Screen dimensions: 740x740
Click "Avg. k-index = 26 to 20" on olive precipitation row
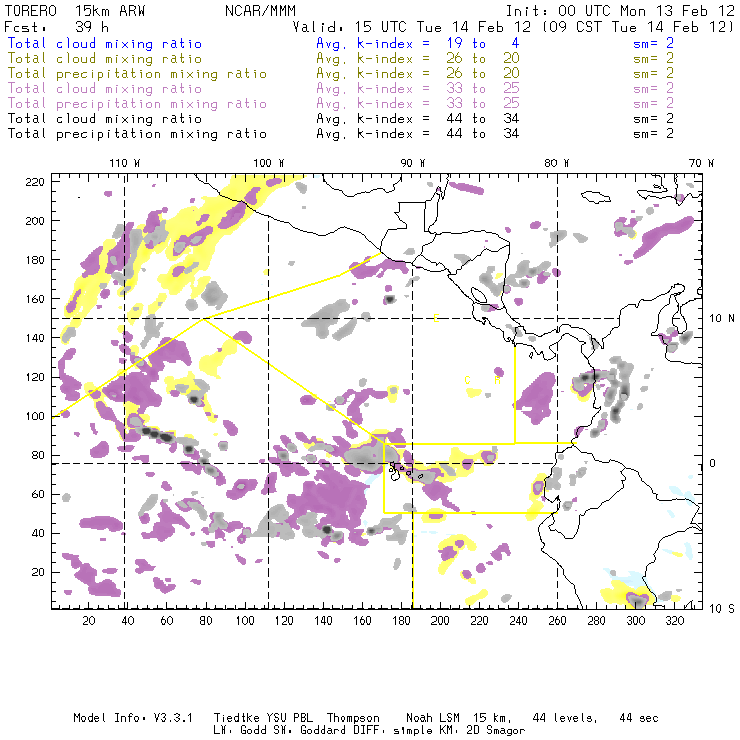418,74
